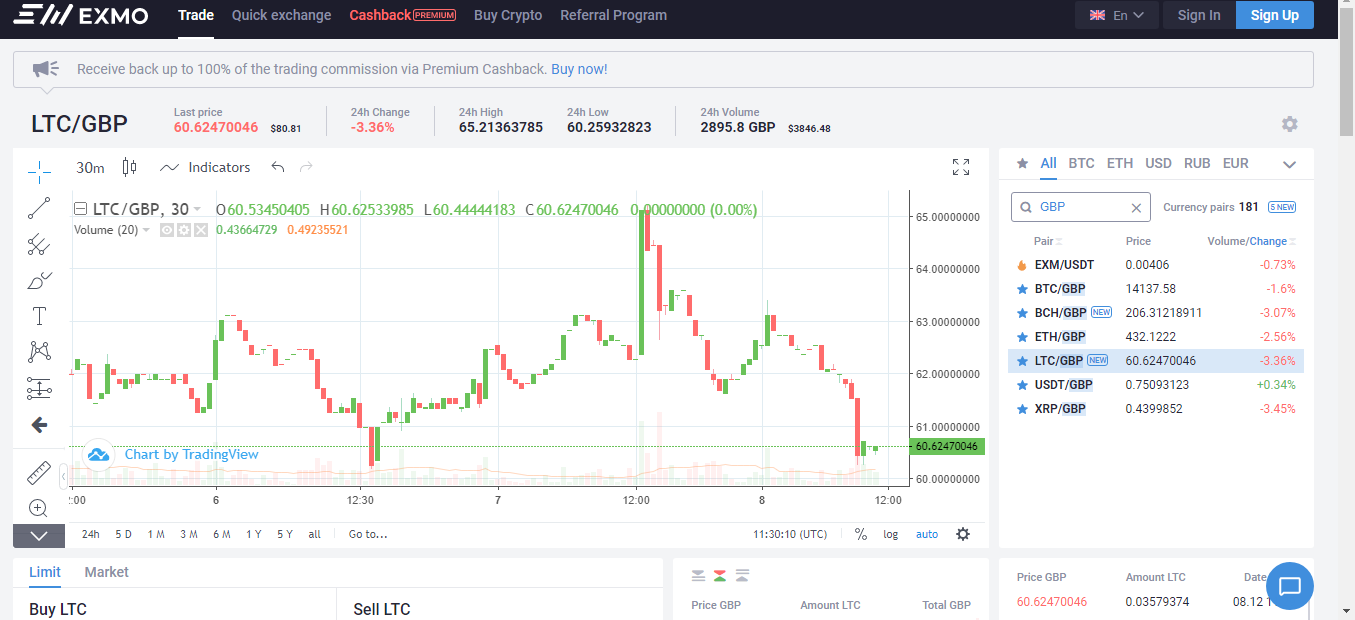1355x620 pixels.
Task: Unfavorite the BTC/GBP pair star
Action: point(1022,289)
